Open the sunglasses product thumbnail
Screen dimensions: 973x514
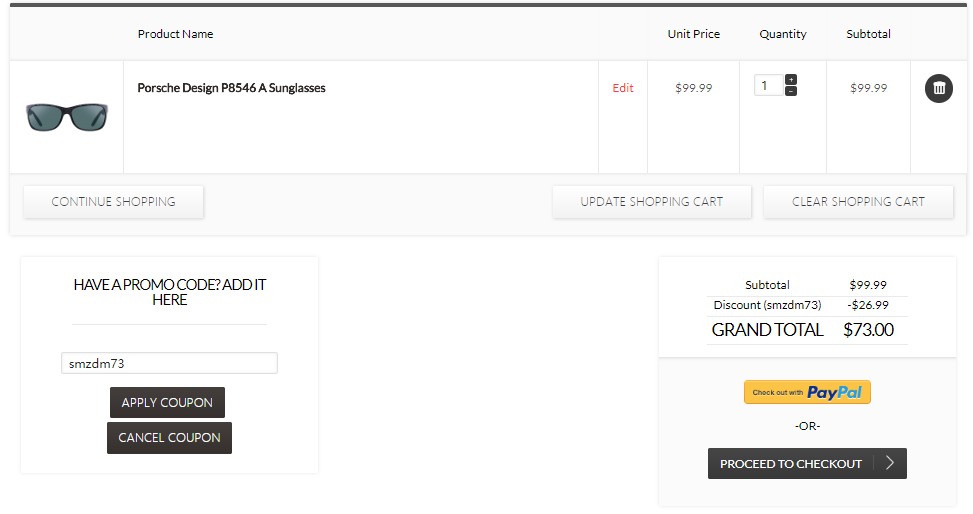coord(67,117)
